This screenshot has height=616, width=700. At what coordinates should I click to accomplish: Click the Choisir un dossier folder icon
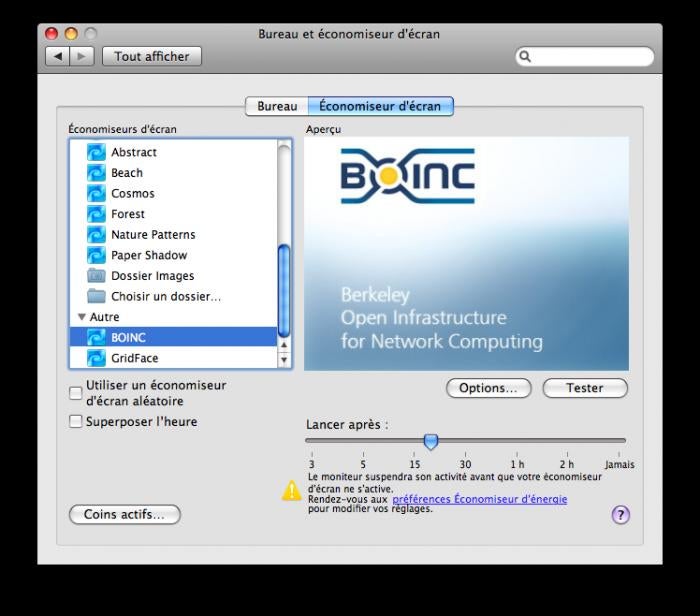point(96,296)
